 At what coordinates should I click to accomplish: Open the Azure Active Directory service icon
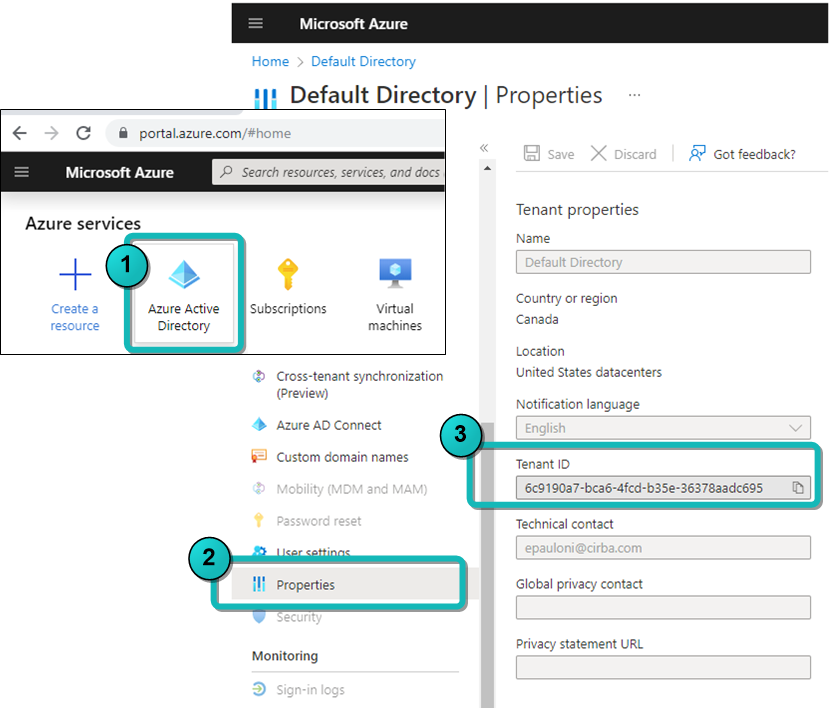pos(184,274)
